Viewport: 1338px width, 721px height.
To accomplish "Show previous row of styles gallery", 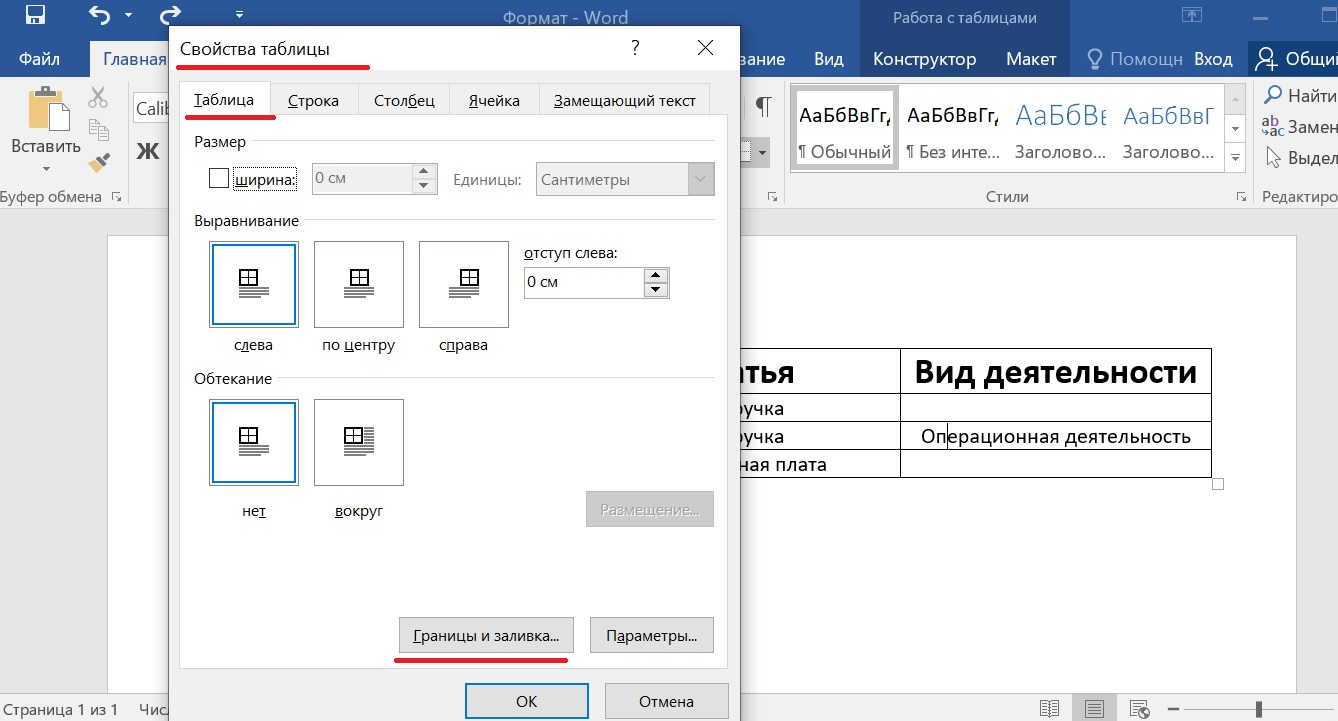I will click(1236, 99).
